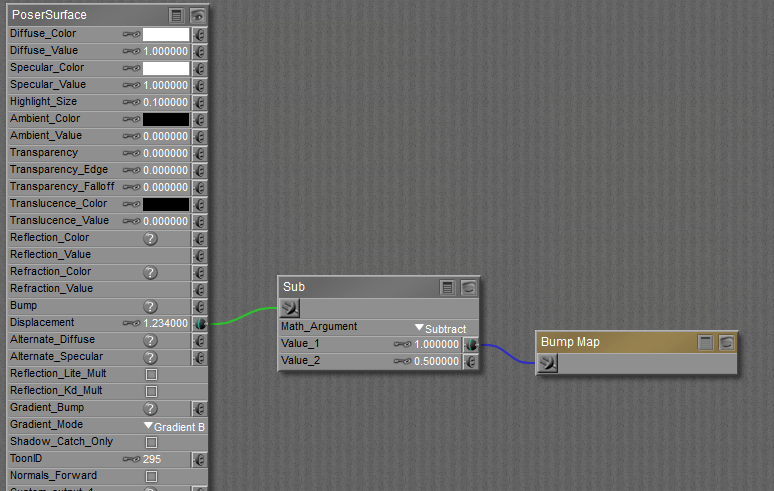Click the Sub node output connector icon
Image resolution: width=774 pixels, height=491 pixels.
[290, 308]
